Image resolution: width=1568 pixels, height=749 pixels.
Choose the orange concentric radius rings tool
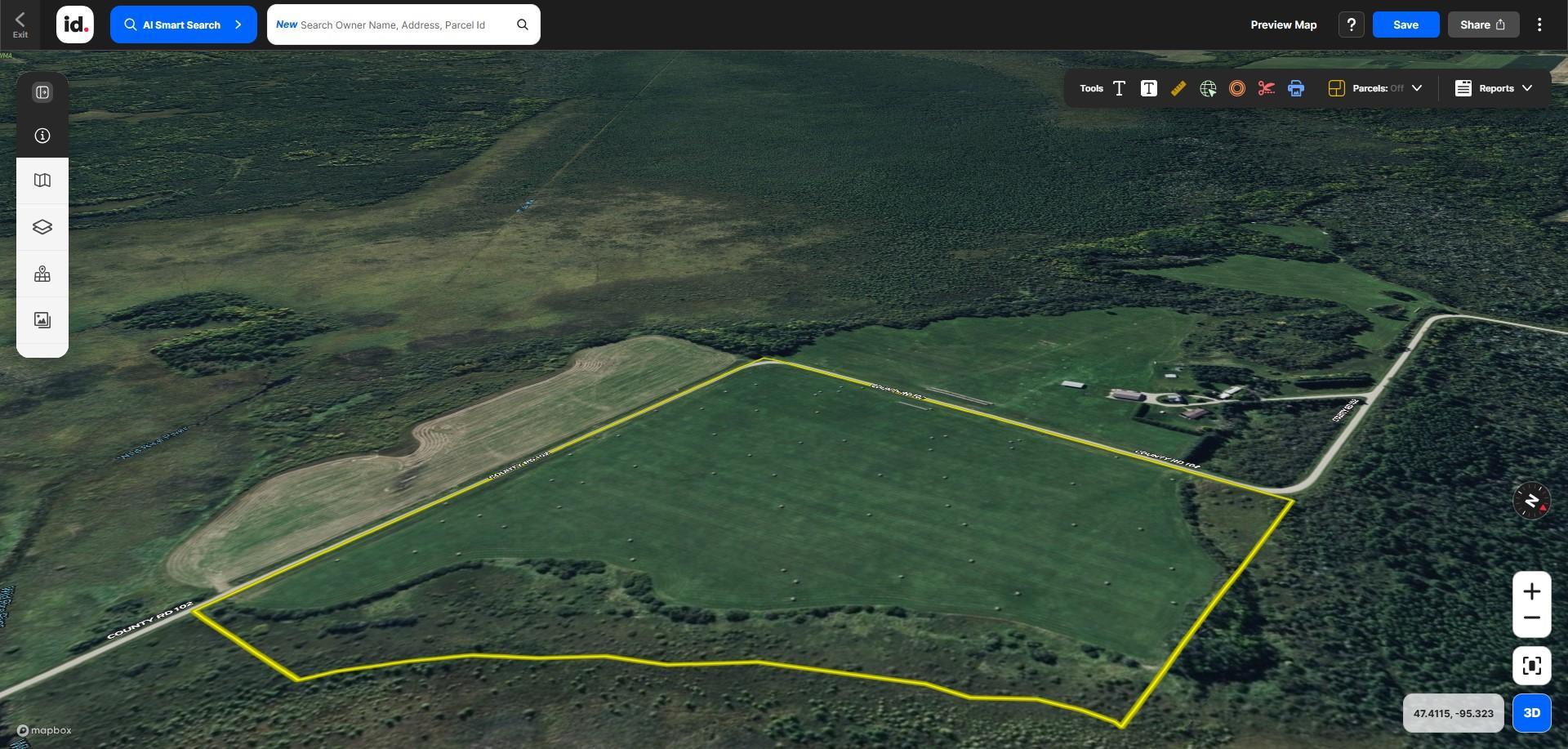point(1236,88)
